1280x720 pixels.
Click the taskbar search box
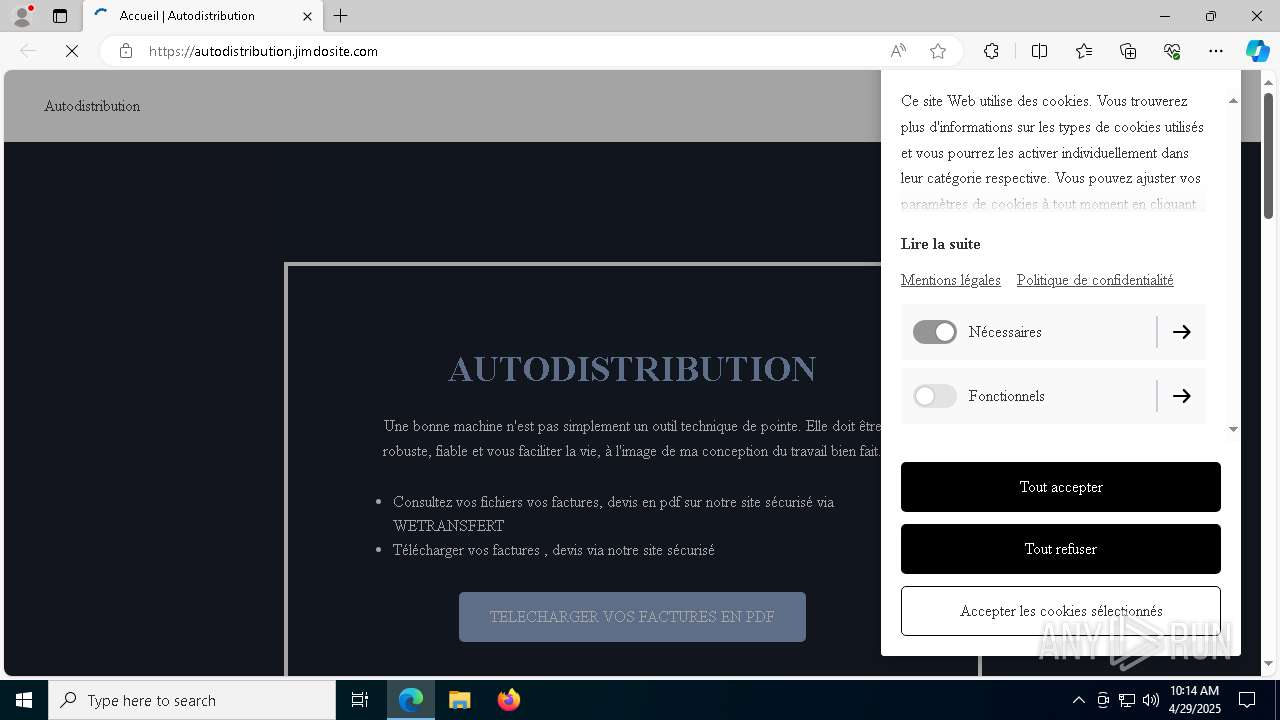coord(192,700)
